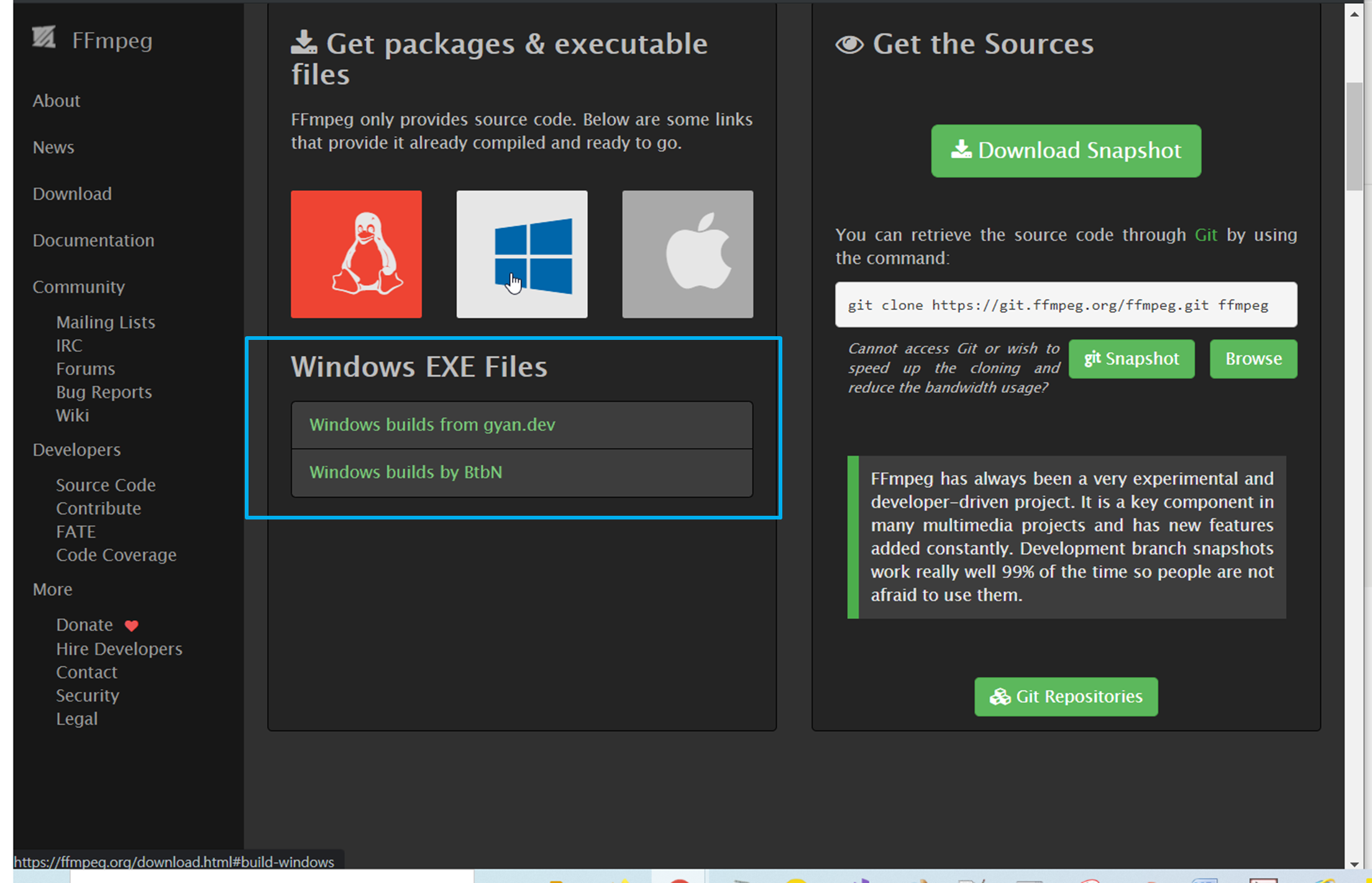Go to Documentation in the sidebar
Image resolution: width=1372 pixels, height=883 pixels.
click(93, 240)
